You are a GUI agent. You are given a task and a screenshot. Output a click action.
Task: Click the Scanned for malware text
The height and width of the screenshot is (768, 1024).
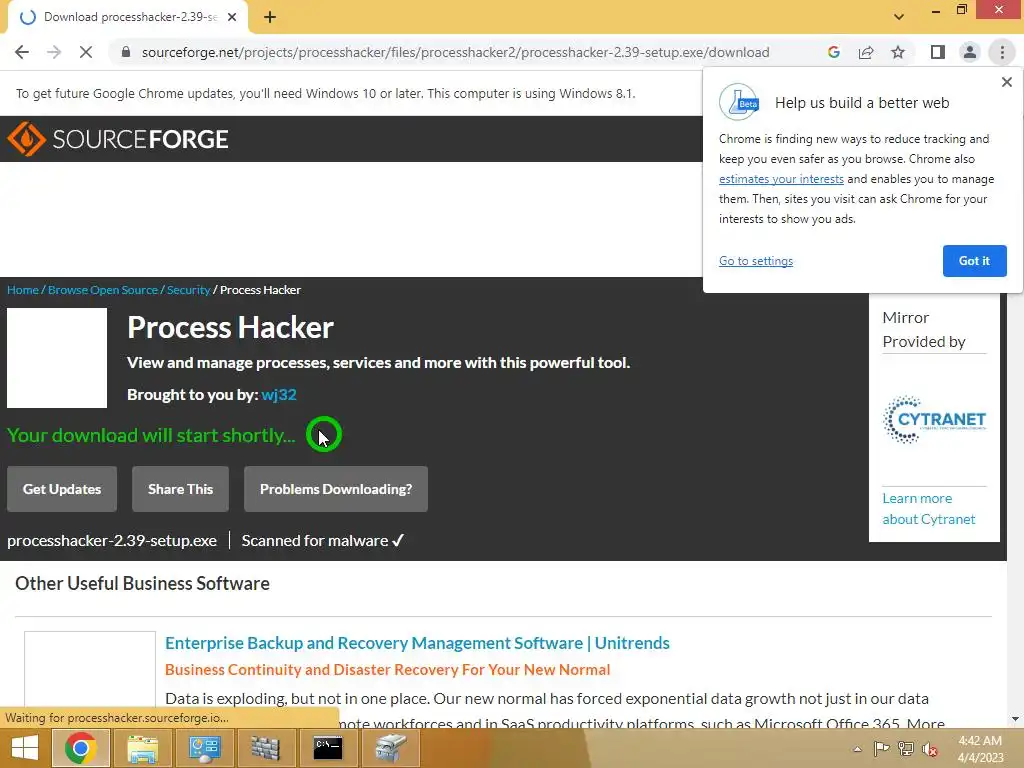pyautogui.click(x=323, y=541)
